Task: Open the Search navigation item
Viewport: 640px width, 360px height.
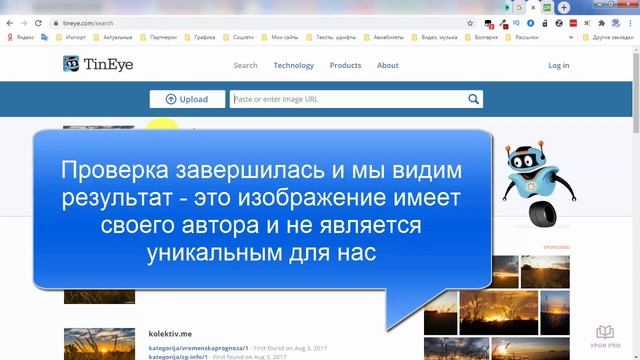Action: [245, 65]
